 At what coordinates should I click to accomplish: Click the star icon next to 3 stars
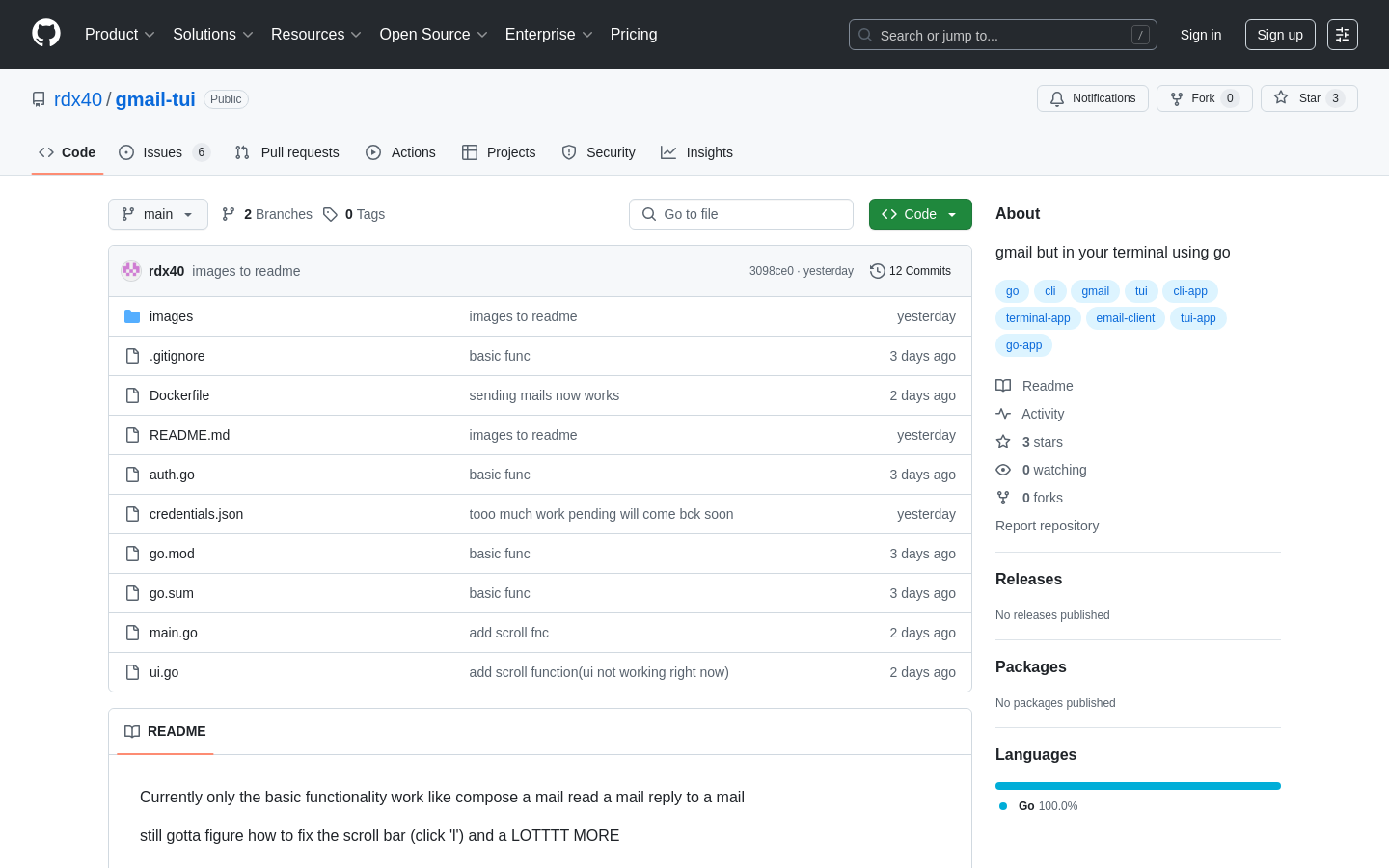[1003, 442]
